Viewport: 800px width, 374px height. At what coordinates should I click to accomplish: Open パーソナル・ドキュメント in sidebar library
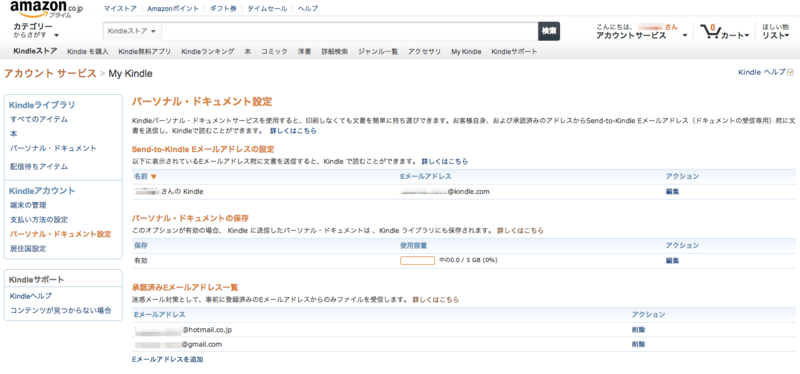(x=54, y=148)
